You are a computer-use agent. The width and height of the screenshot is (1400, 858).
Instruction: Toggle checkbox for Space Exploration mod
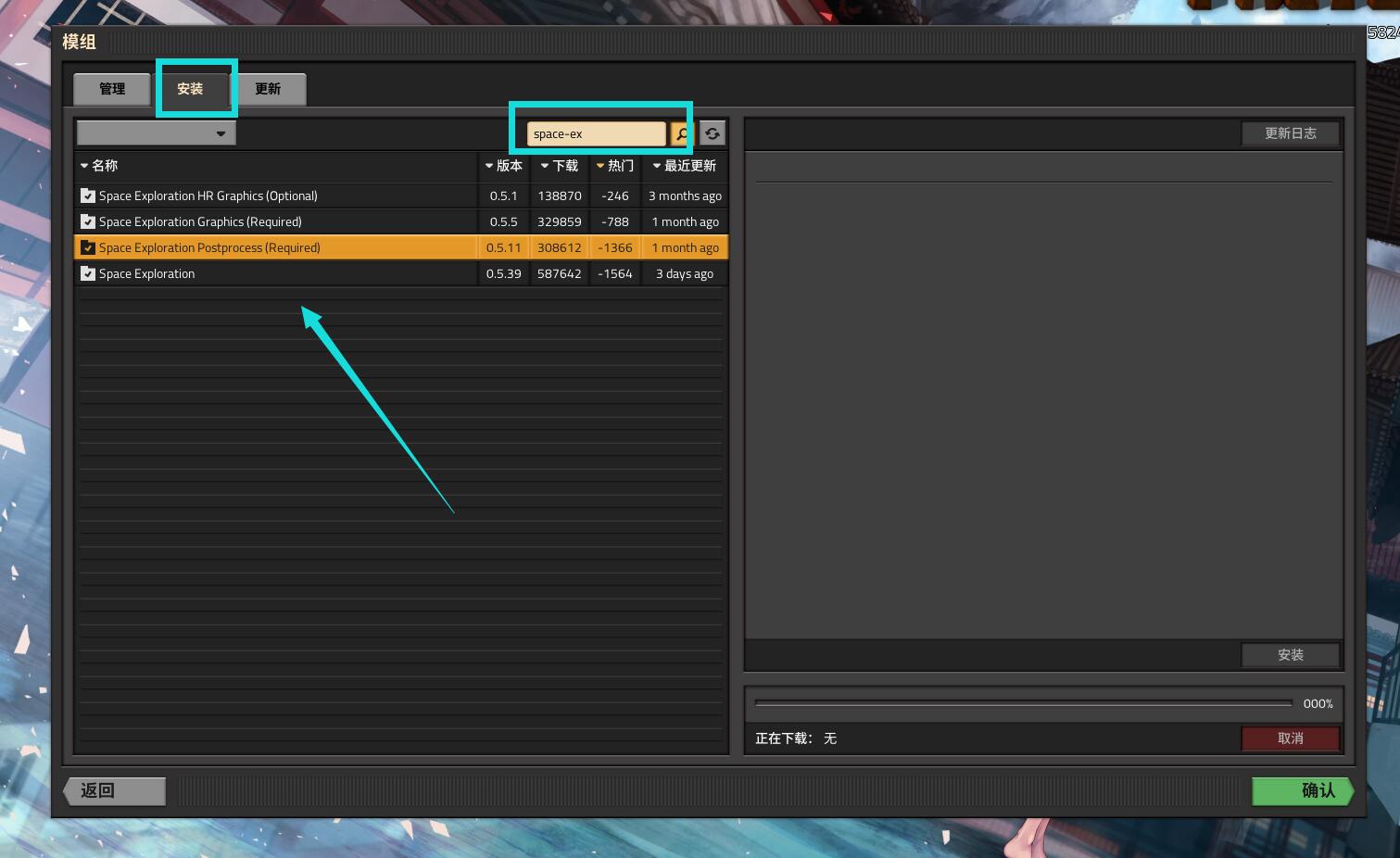tap(88, 273)
